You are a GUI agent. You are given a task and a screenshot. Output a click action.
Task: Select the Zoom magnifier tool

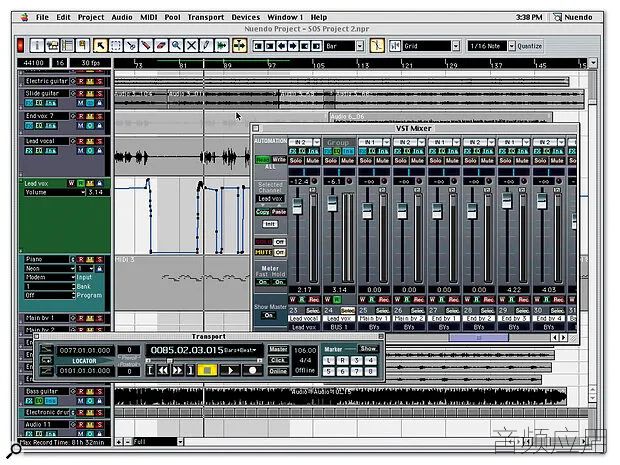pos(176,46)
